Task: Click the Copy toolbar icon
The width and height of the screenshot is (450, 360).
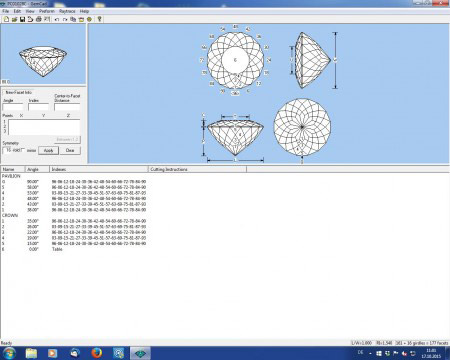Action: click(73, 19)
